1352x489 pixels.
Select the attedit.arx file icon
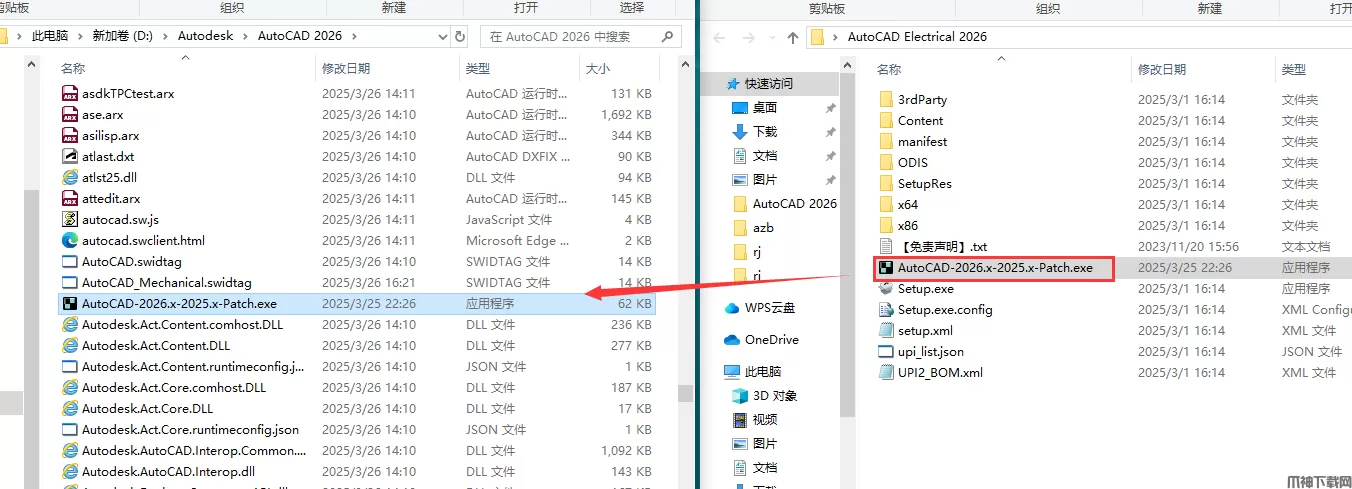click(x=70, y=198)
